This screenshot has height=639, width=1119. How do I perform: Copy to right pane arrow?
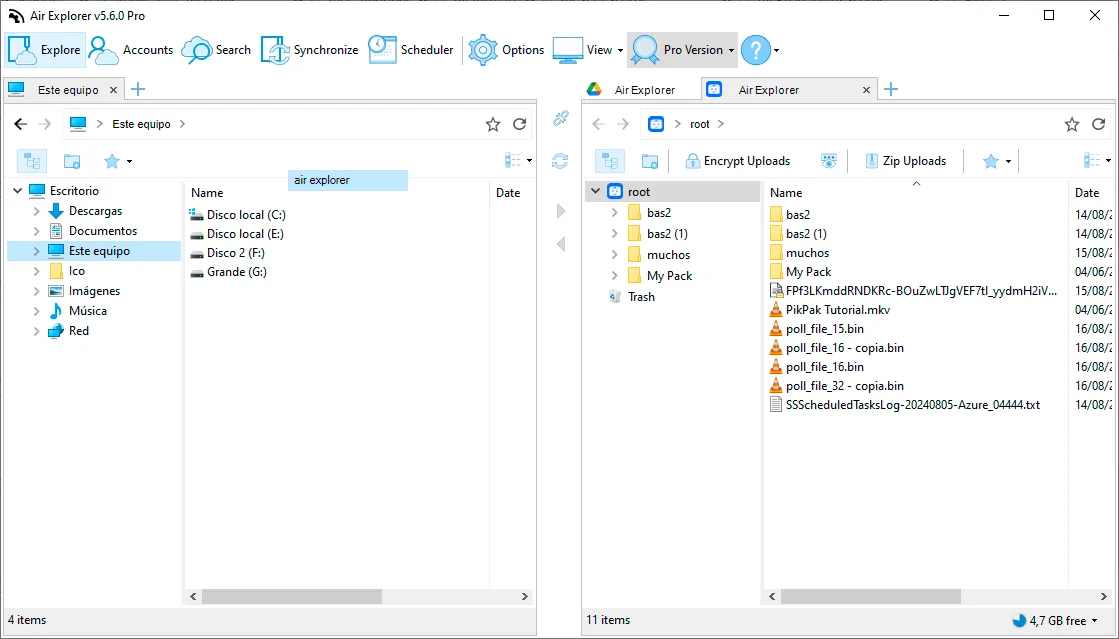tap(561, 211)
